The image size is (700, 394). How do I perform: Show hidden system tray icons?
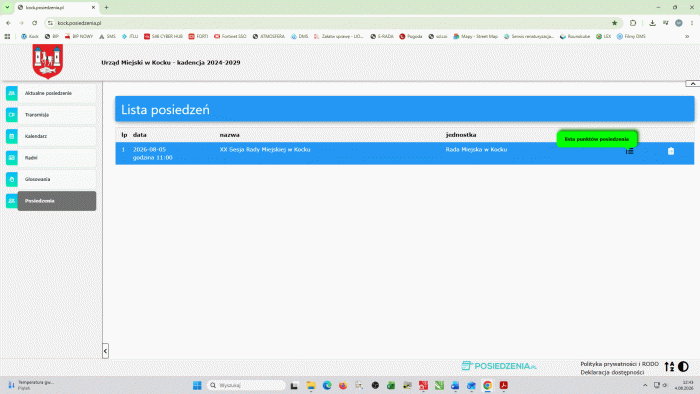[645, 385]
